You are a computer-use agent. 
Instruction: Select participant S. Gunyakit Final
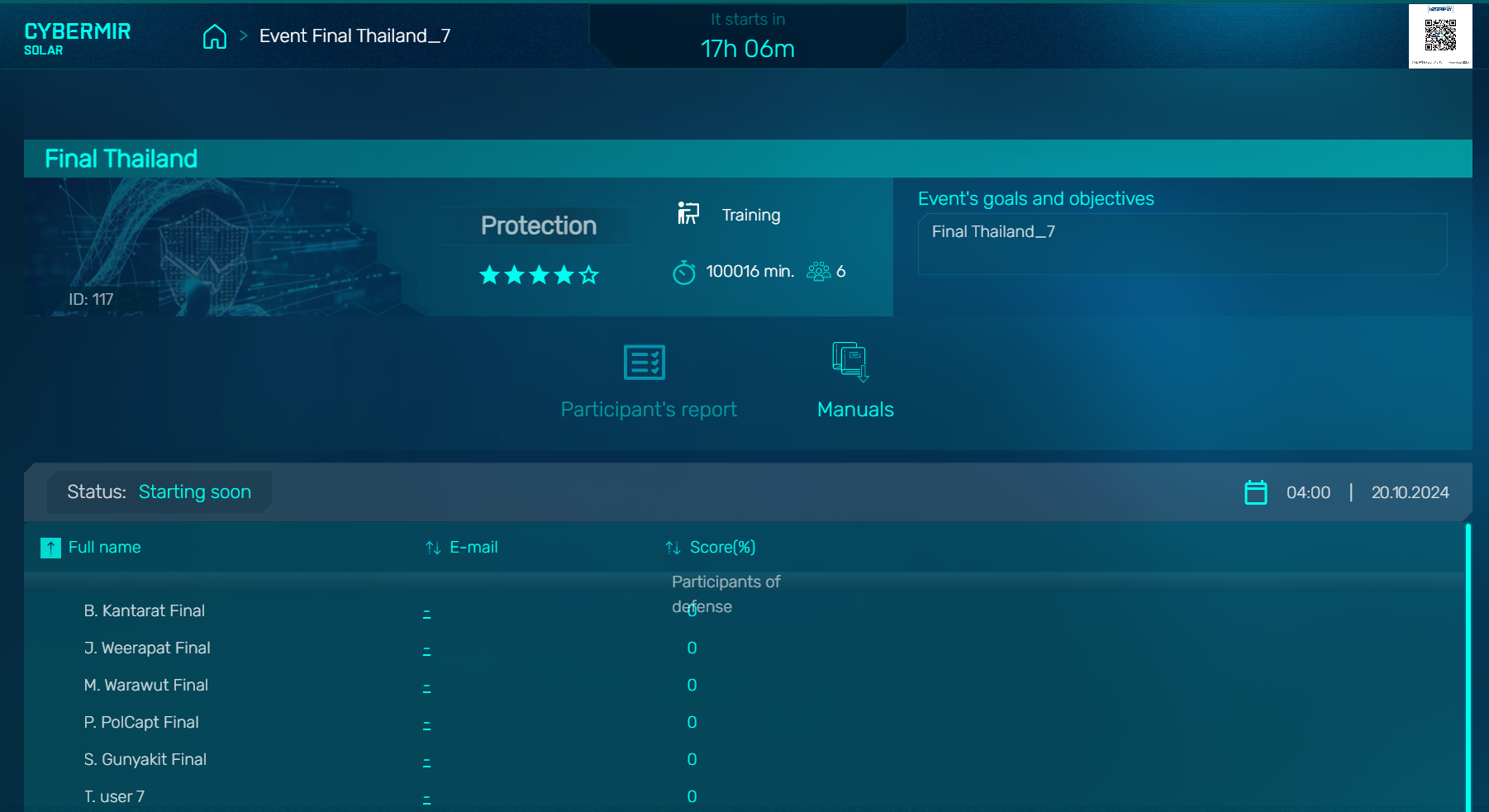pos(145,760)
